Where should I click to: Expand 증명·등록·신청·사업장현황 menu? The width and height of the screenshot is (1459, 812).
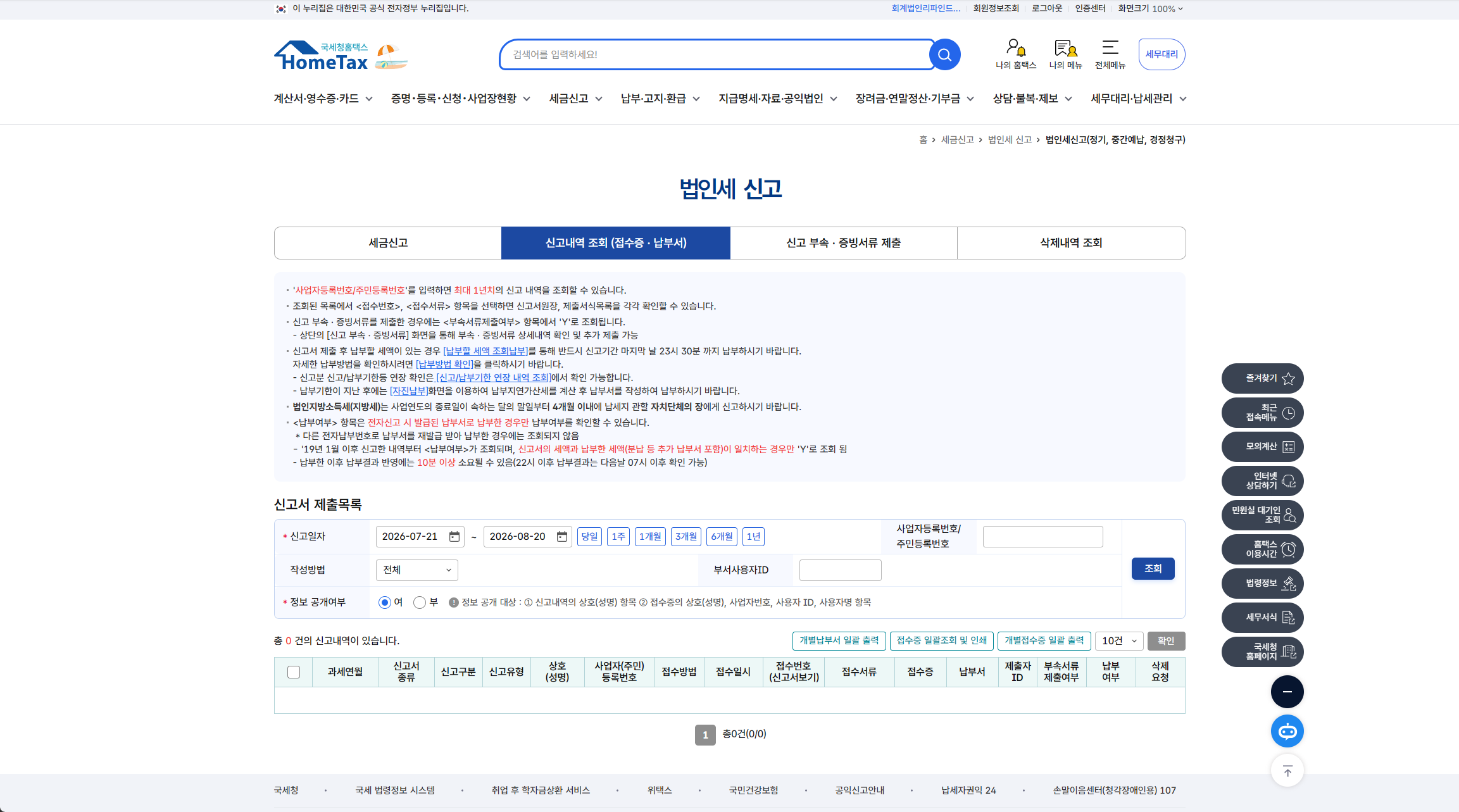(x=460, y=99)
